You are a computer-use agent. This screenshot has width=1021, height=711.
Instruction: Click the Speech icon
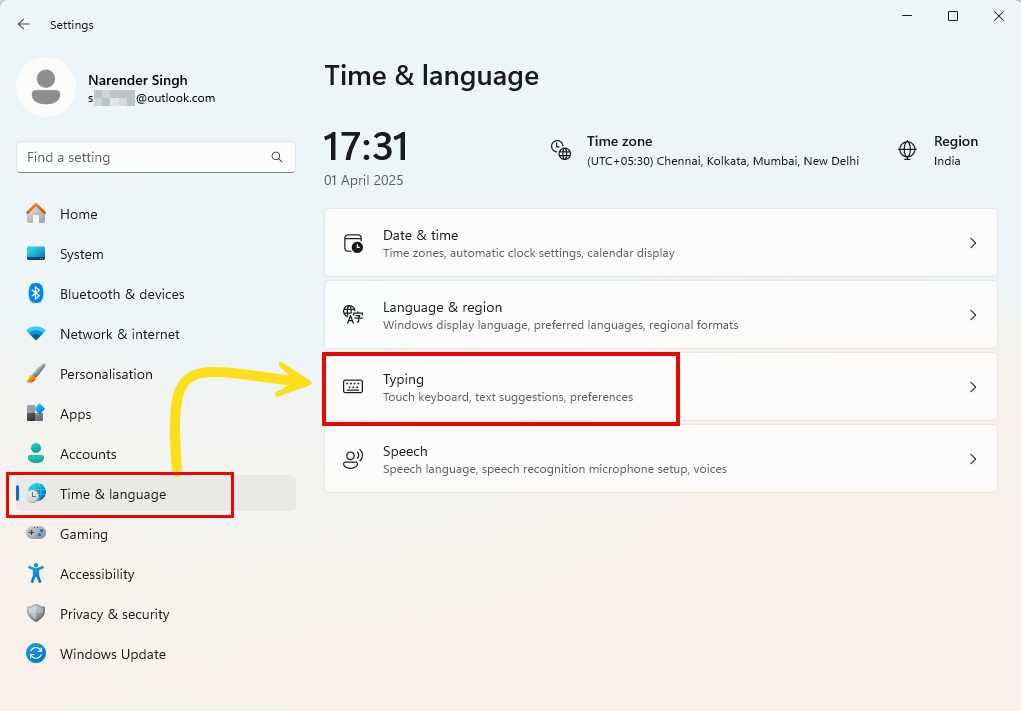[x=353, y=459]
